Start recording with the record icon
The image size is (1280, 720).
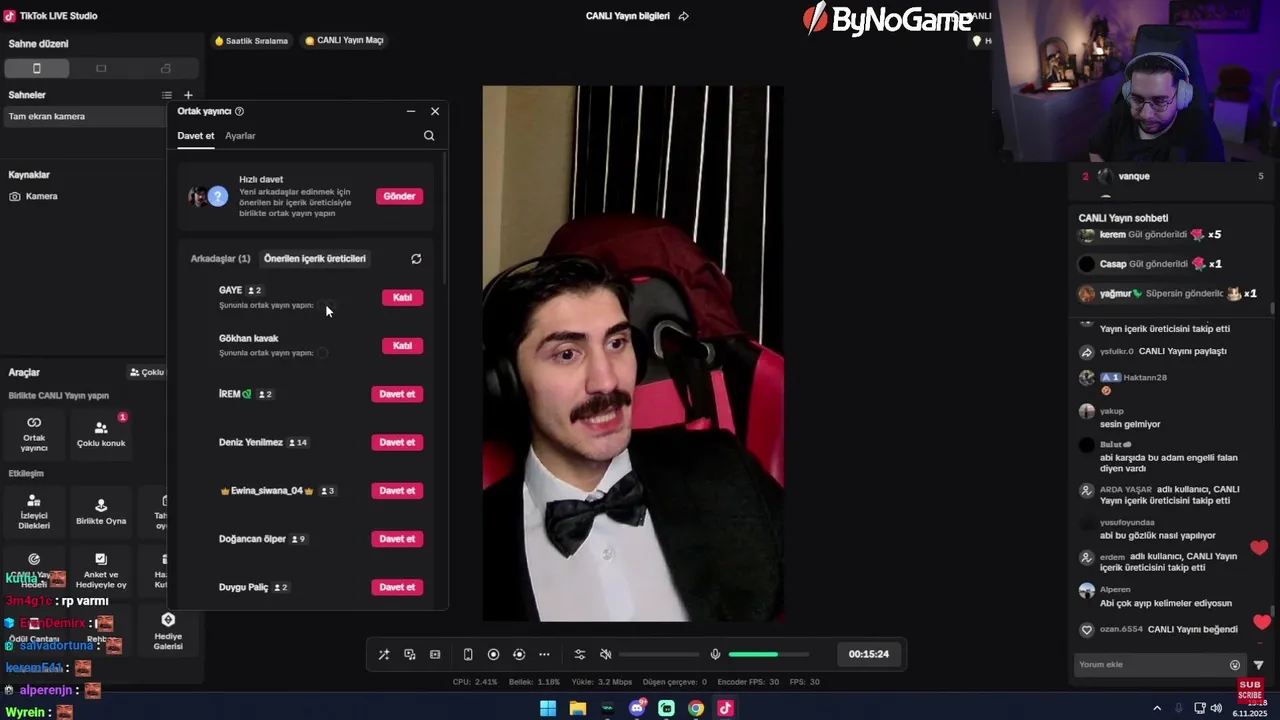[493, 655]
